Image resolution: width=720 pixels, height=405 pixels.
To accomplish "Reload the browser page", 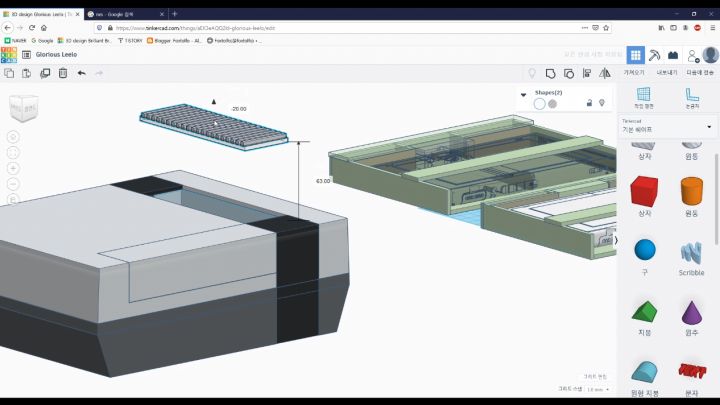I will (x=32, y=28).
